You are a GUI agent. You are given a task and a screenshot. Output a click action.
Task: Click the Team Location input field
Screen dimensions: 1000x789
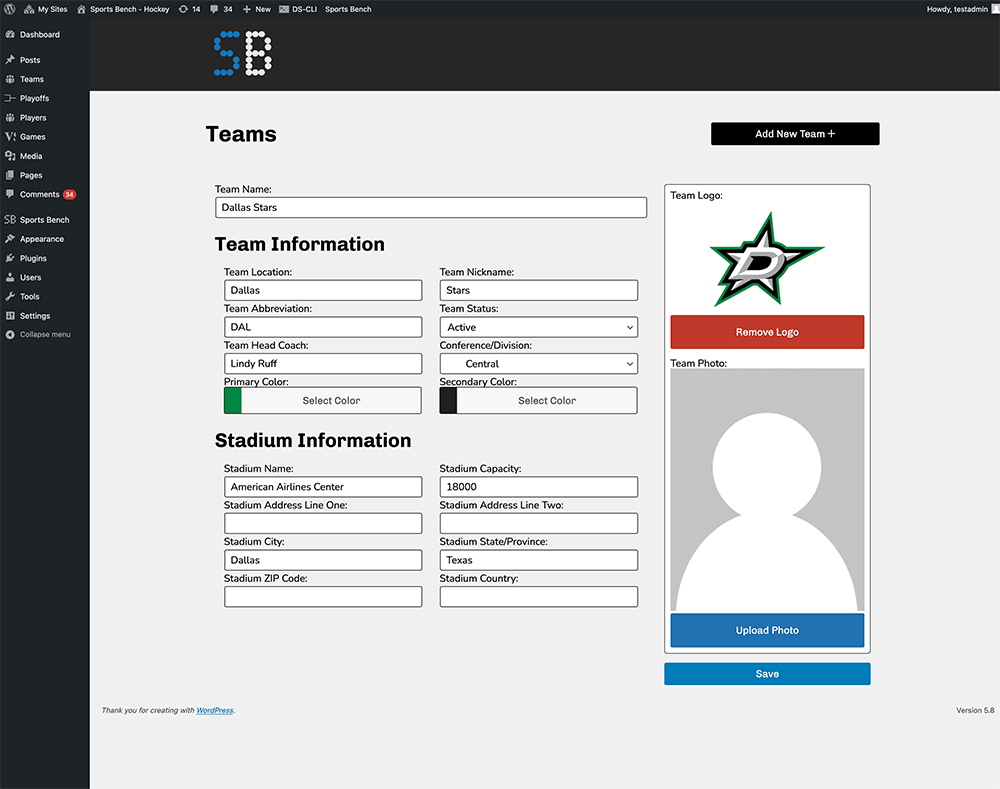pos(323,290)
